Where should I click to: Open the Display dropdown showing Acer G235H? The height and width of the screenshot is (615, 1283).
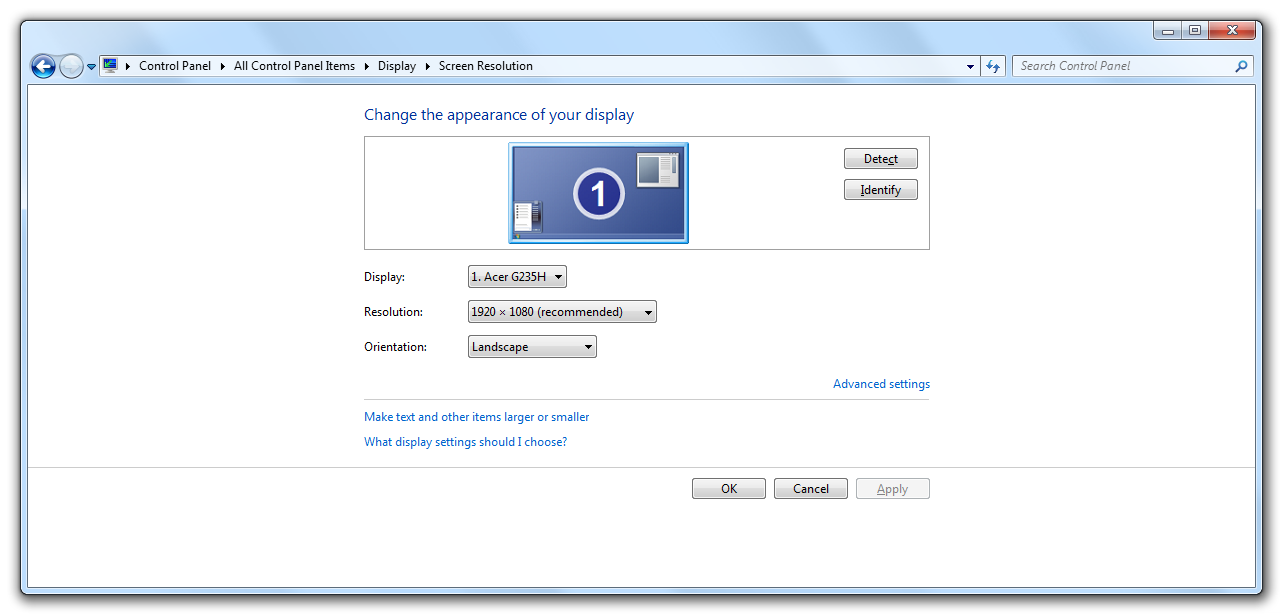[x=517, y=277]
